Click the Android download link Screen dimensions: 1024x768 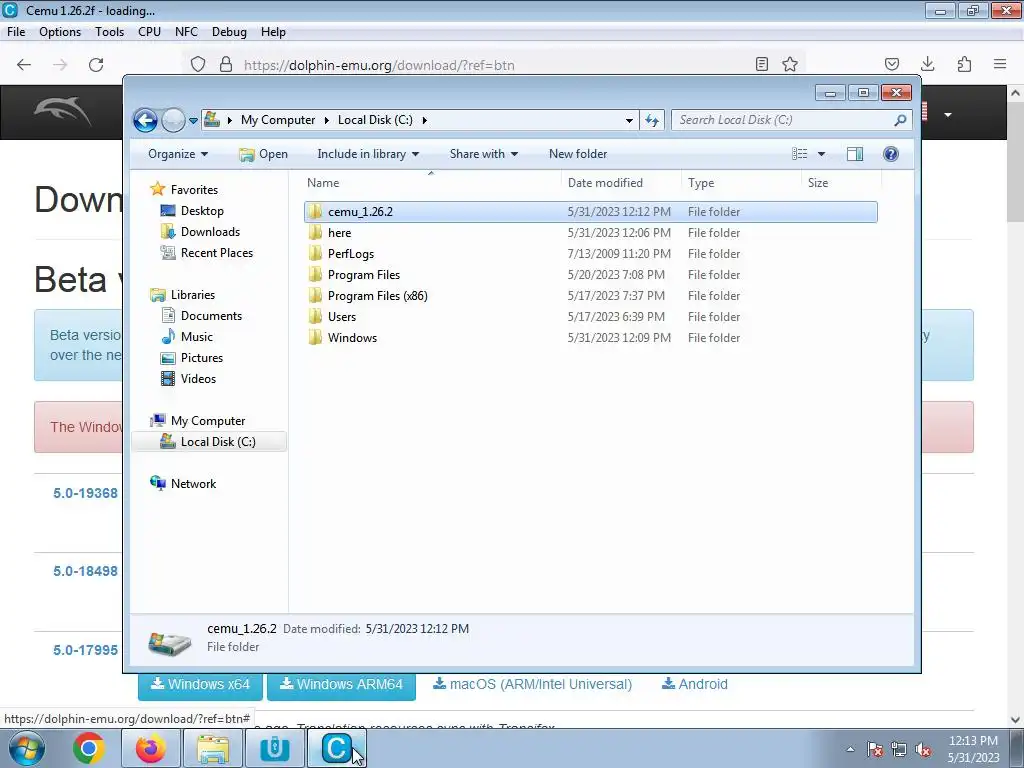[x=695, y=684]
